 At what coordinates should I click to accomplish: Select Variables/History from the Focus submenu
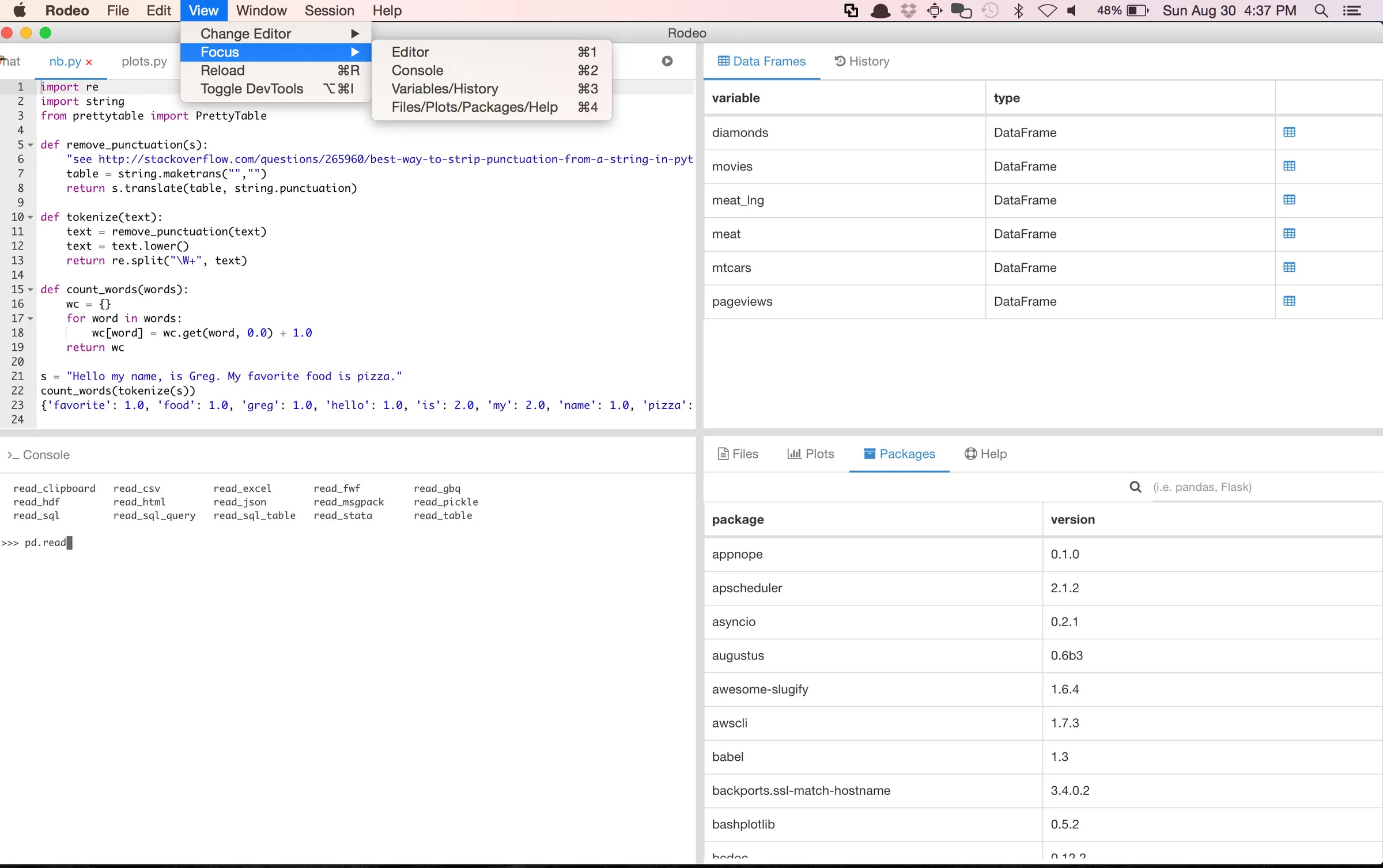click(x=444, y=89)
